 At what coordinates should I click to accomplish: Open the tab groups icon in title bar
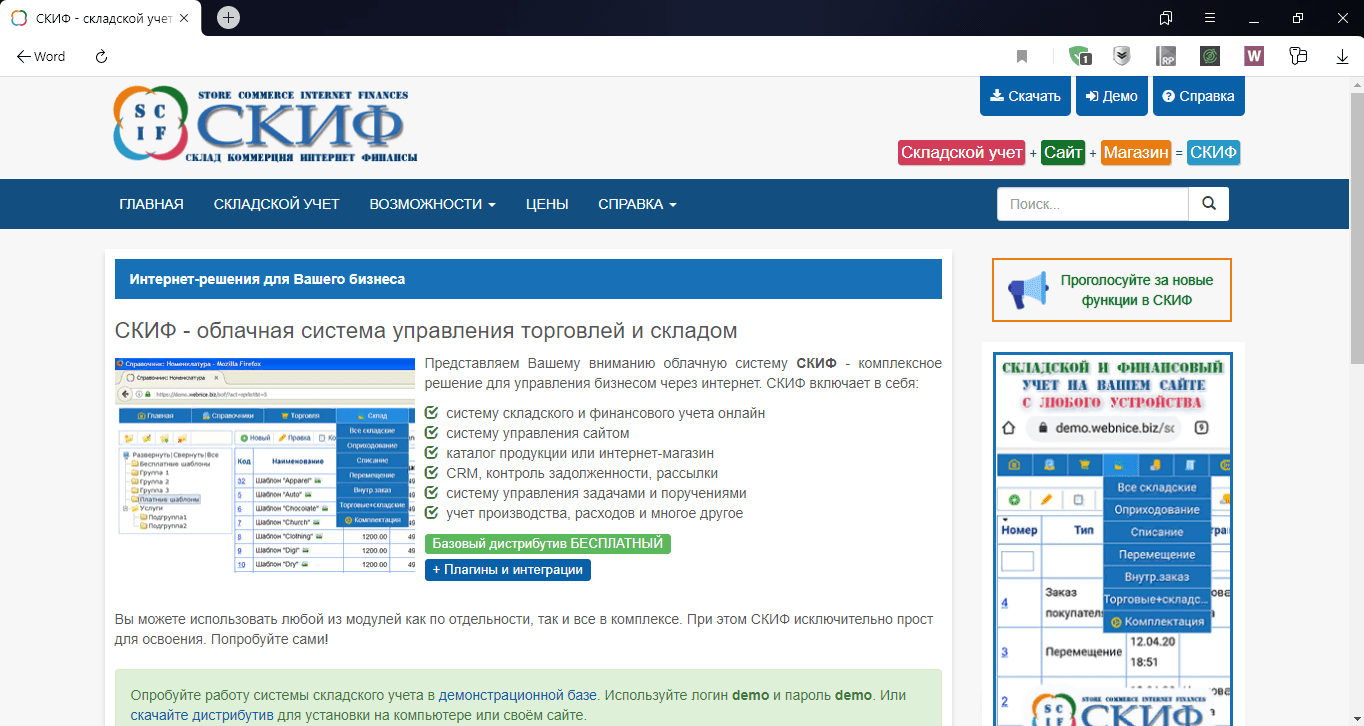(x=1166, y=18)
